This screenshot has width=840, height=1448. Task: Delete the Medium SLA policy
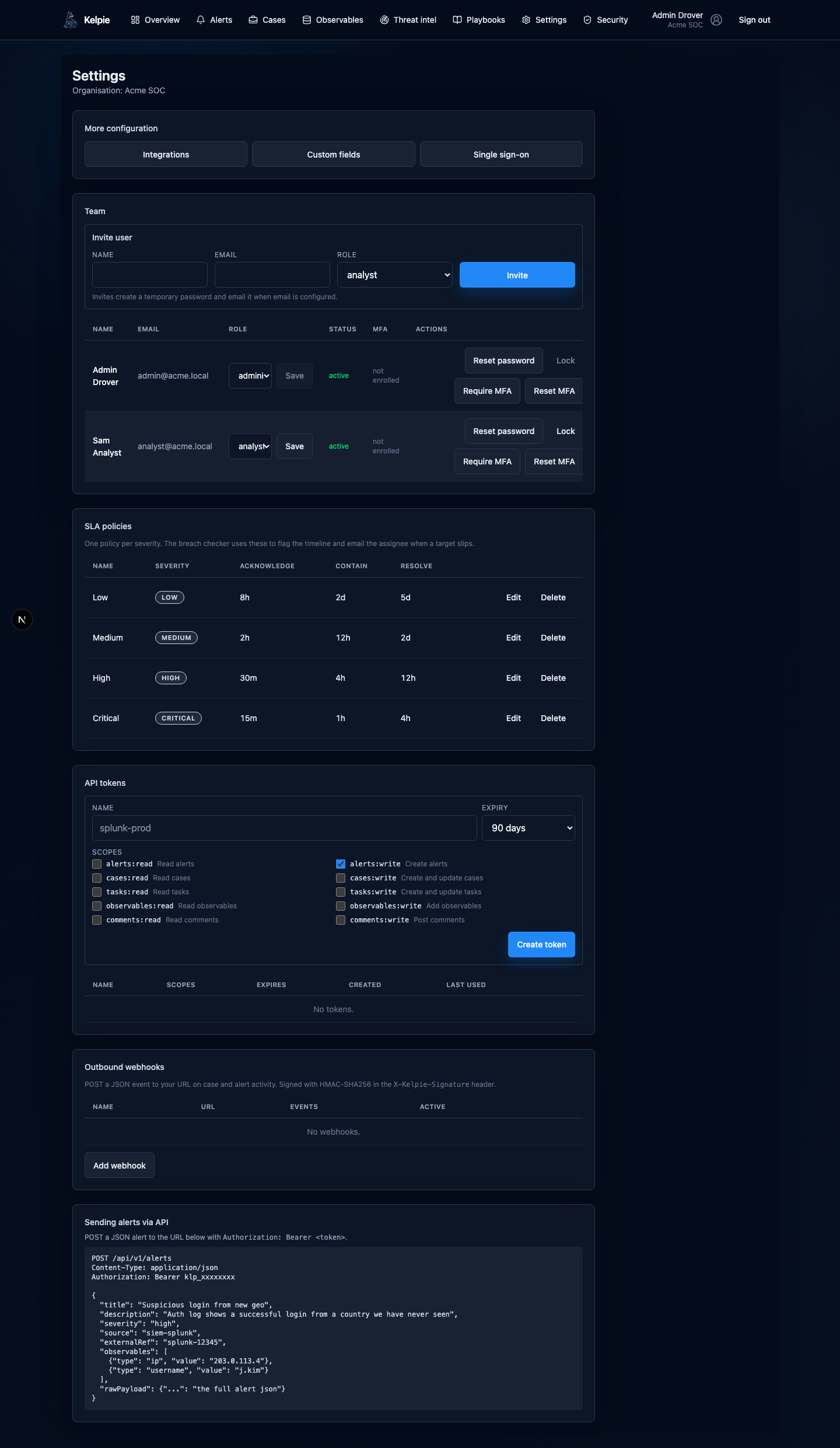(553, 638)
